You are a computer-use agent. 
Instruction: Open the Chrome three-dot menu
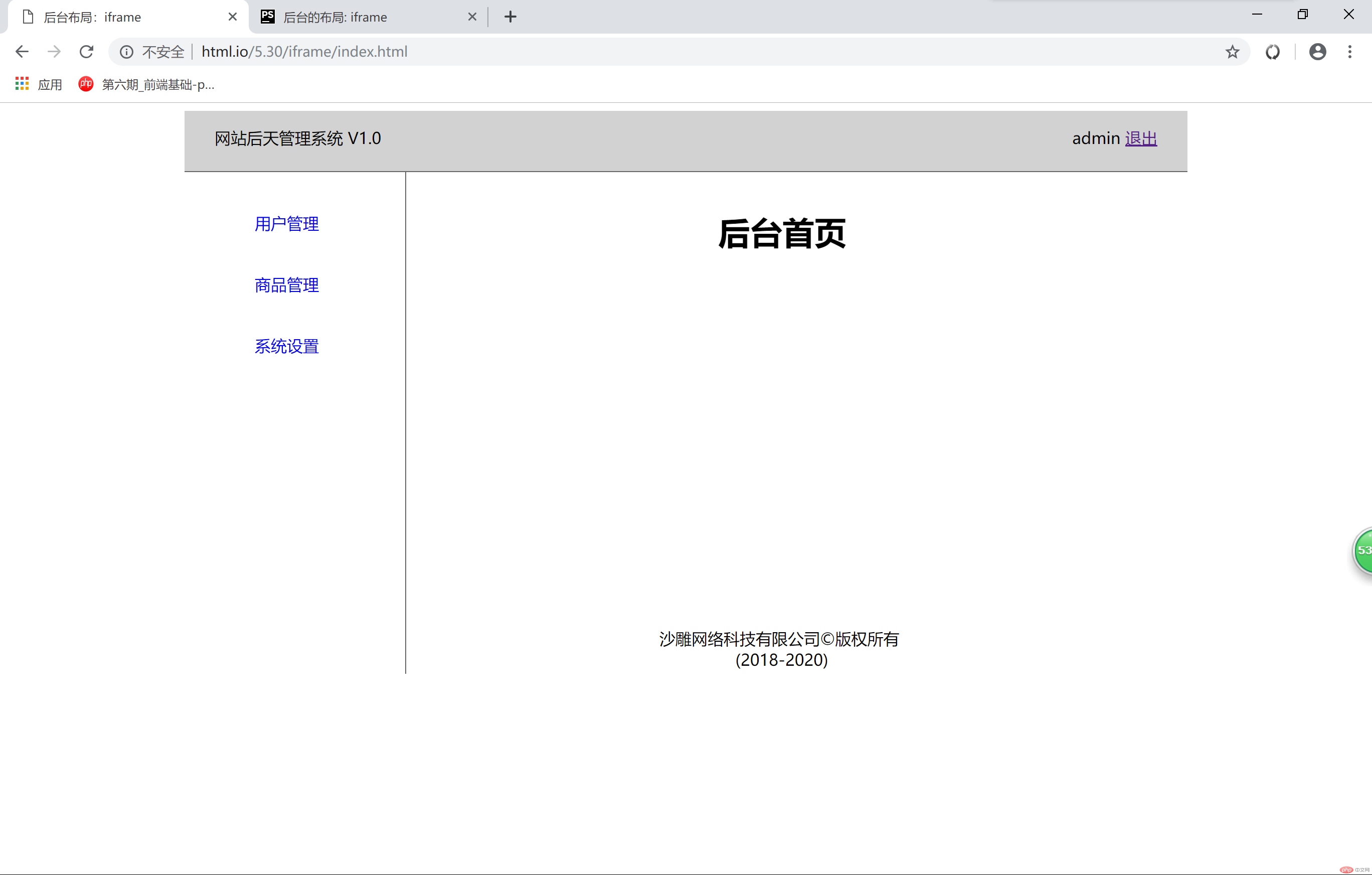(1350, 51)
